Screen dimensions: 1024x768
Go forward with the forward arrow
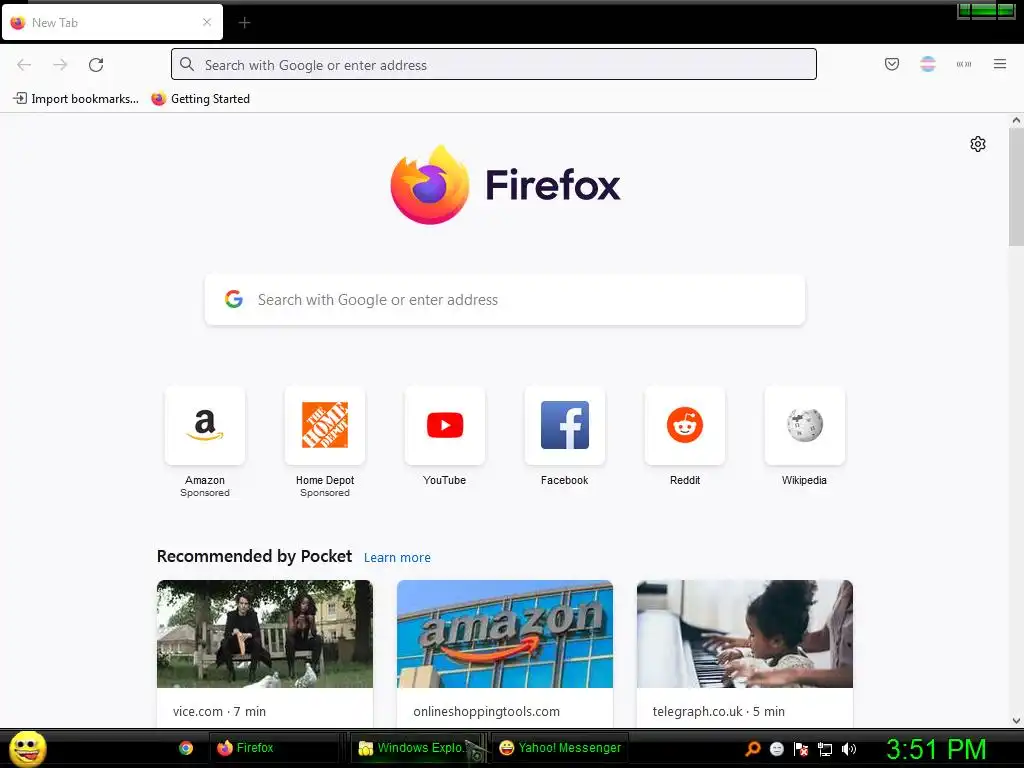coord(60,65)
